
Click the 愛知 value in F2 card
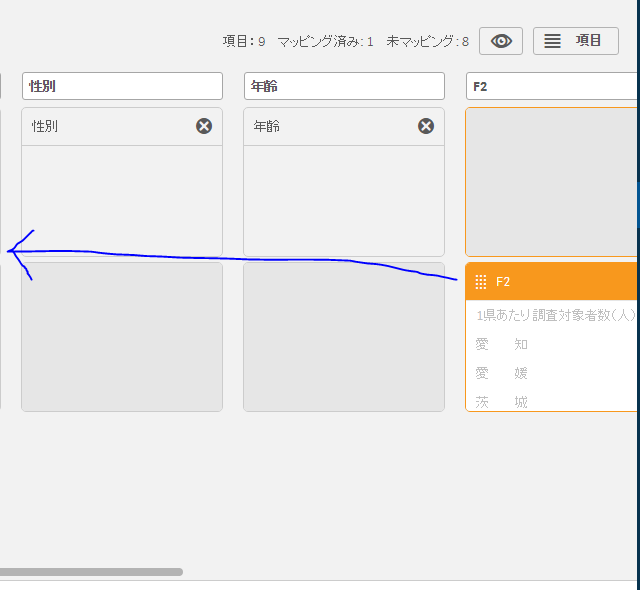click(502, 344)
